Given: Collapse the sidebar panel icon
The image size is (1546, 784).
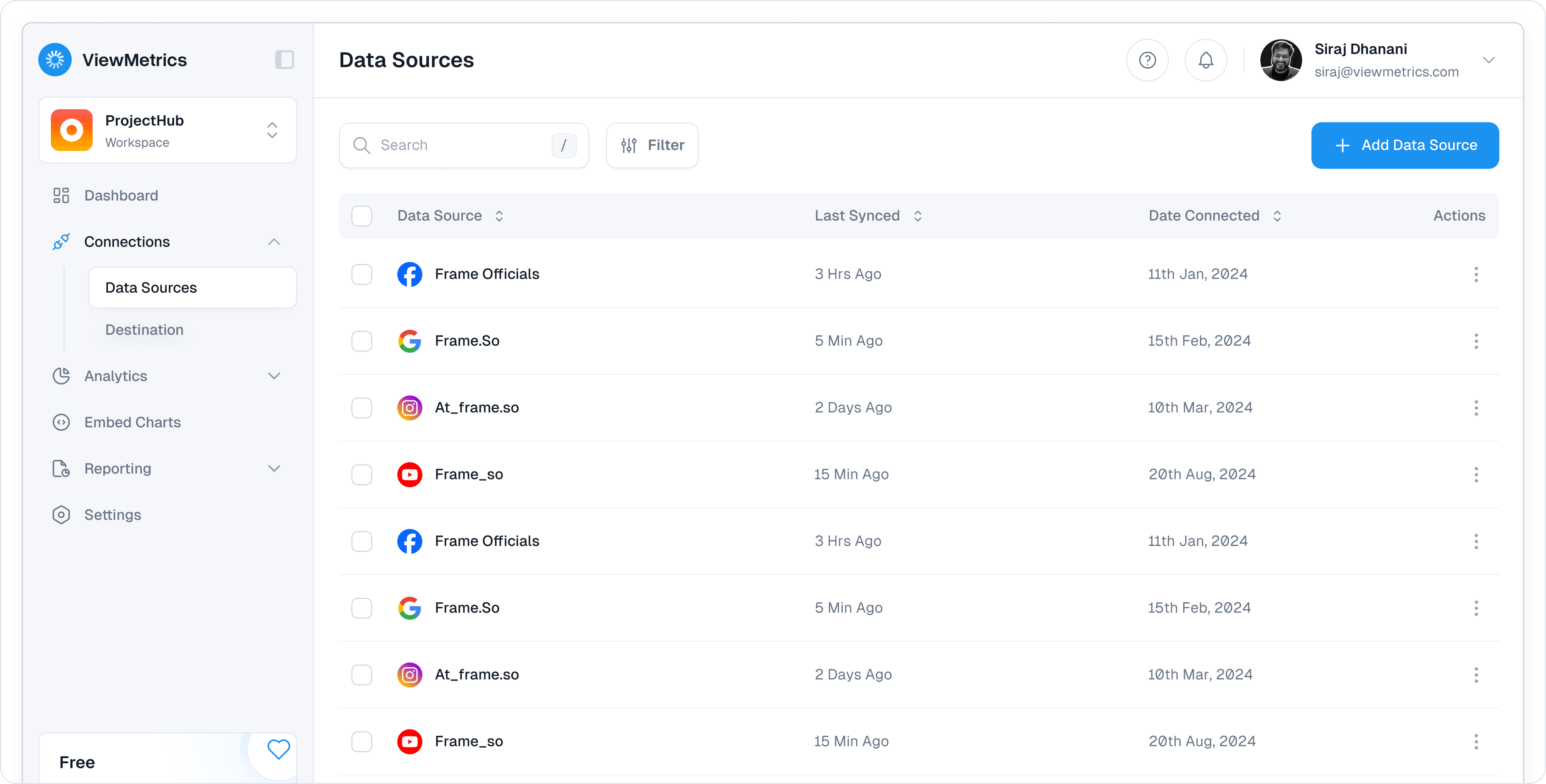Looking at the screenshot, I should click(284, 60).
